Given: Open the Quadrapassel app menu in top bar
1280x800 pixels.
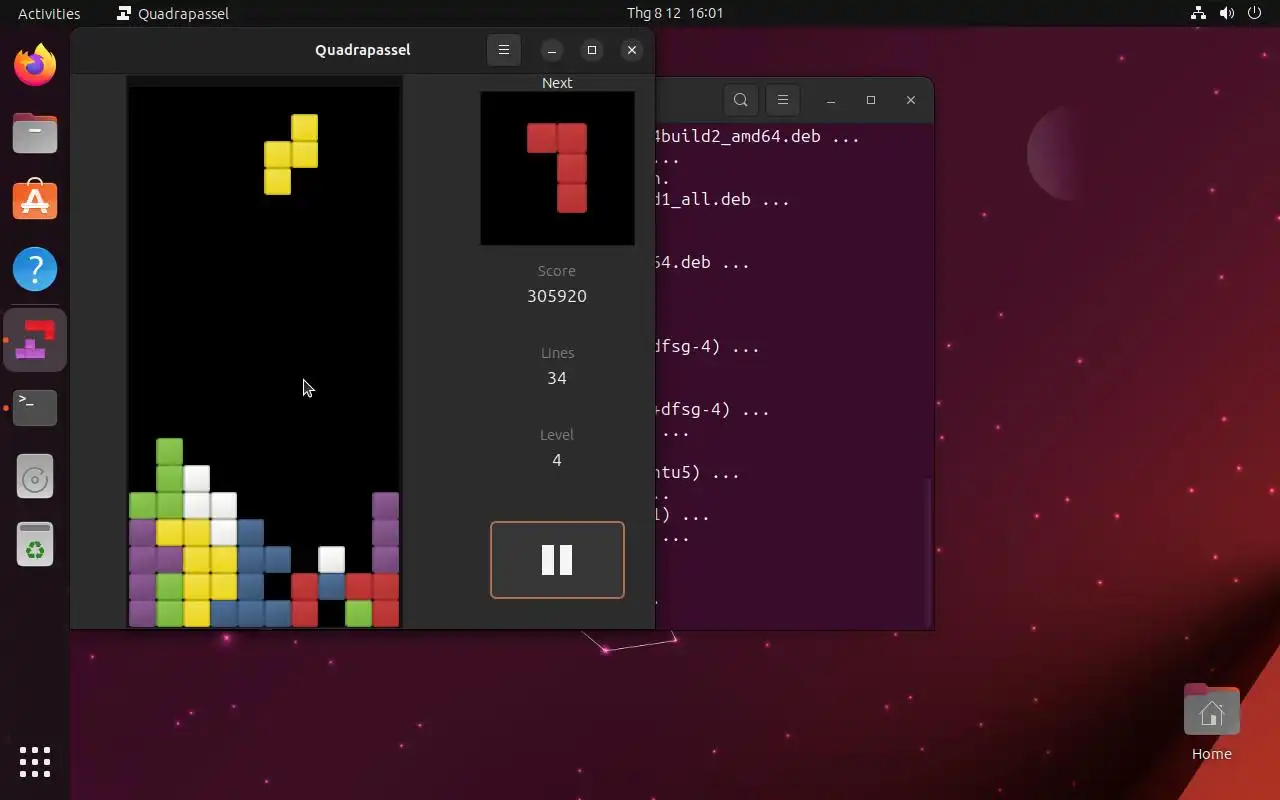Looking at the screenshot, I should [173, 13].
